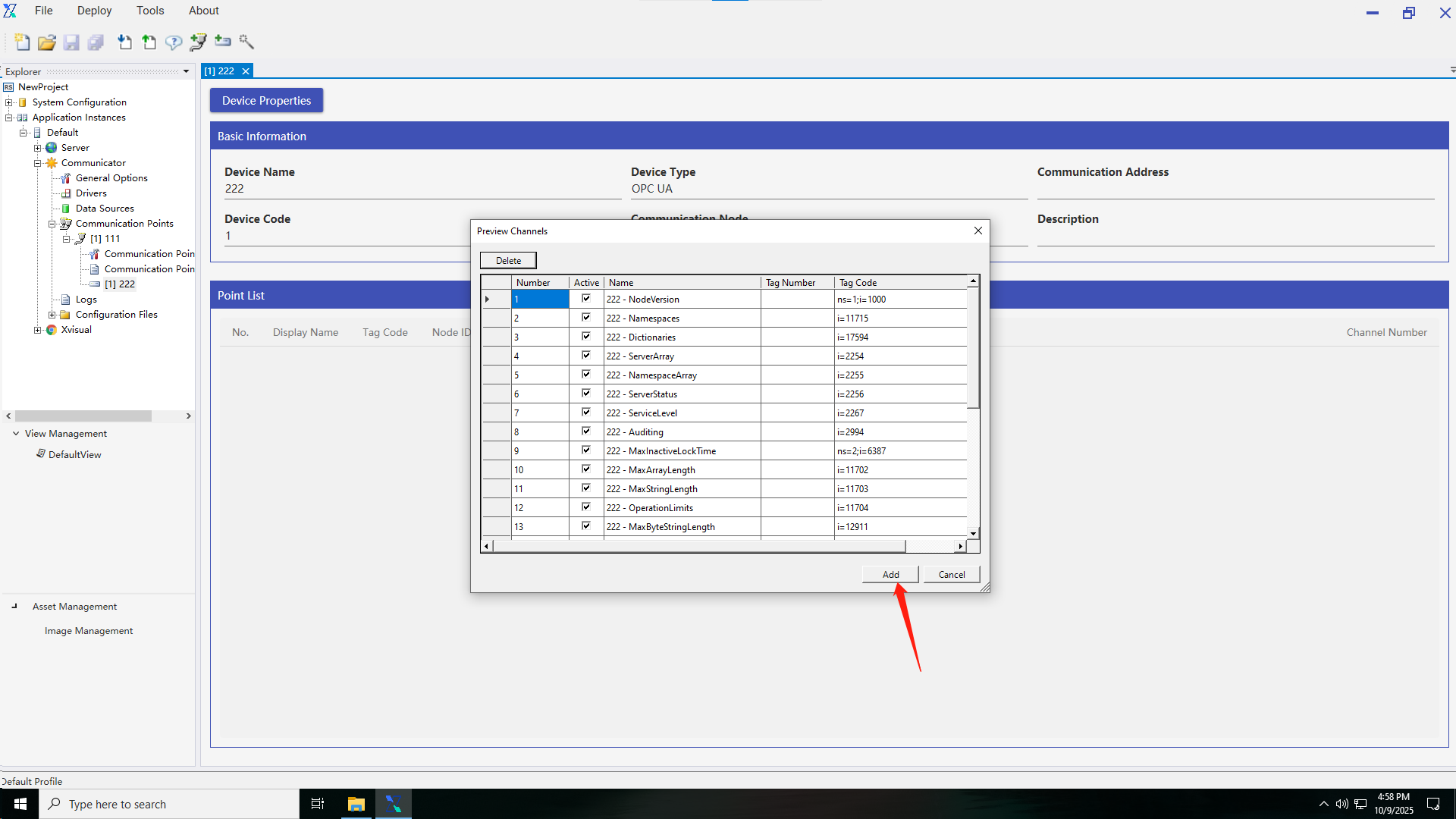This screenshot has height=819, width=1456.
Task: Click the channel list vertical scrollbar thumb
Action: [973, 349]
